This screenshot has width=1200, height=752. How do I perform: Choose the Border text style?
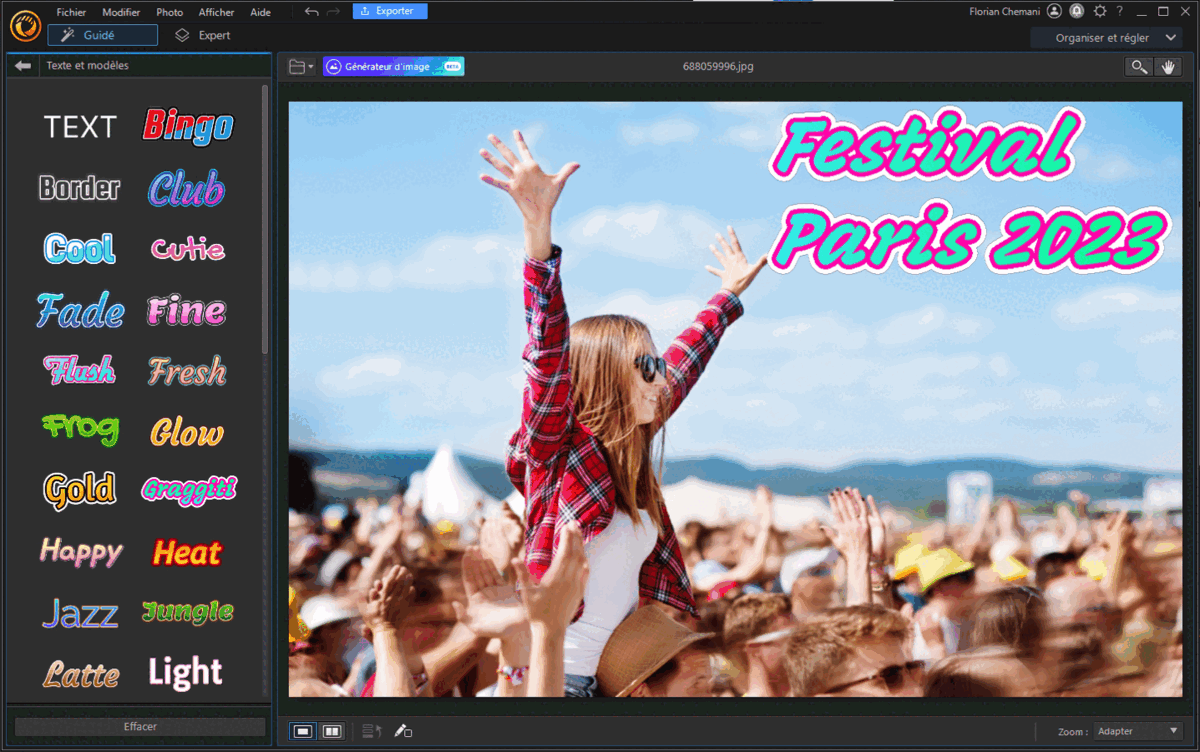click(x=79, y=188)
